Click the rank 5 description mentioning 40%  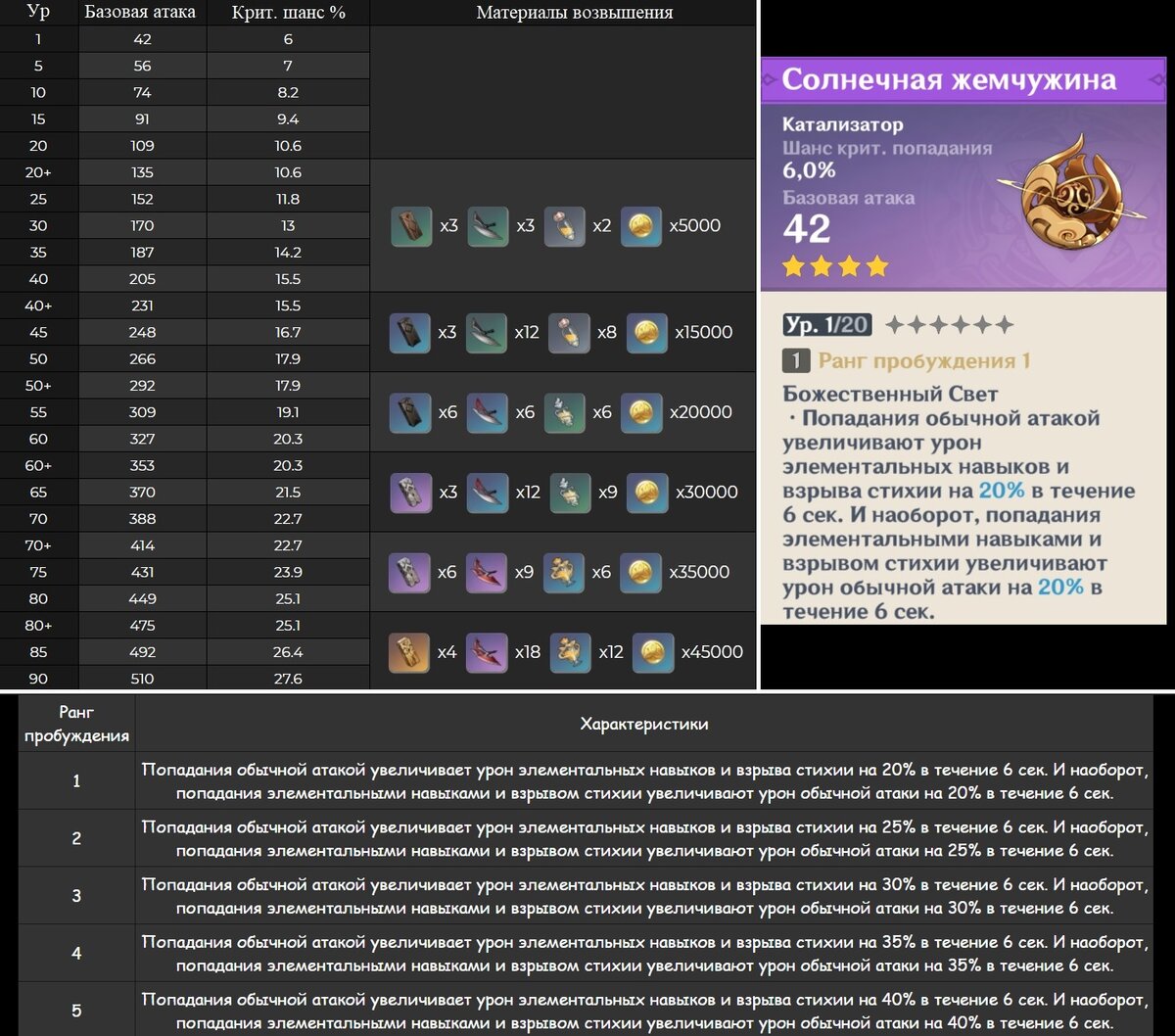pos(644,1012)
